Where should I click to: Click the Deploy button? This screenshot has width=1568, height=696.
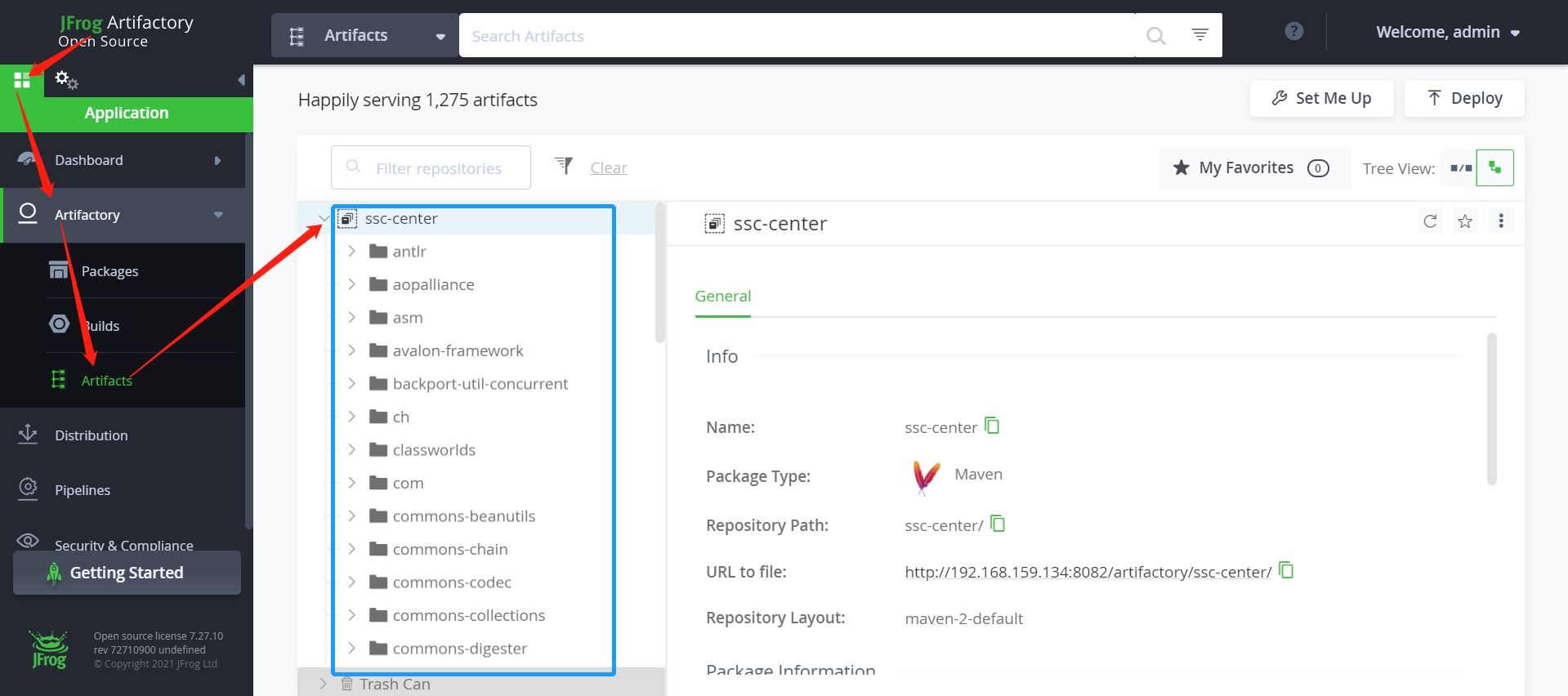point(1464,98)
